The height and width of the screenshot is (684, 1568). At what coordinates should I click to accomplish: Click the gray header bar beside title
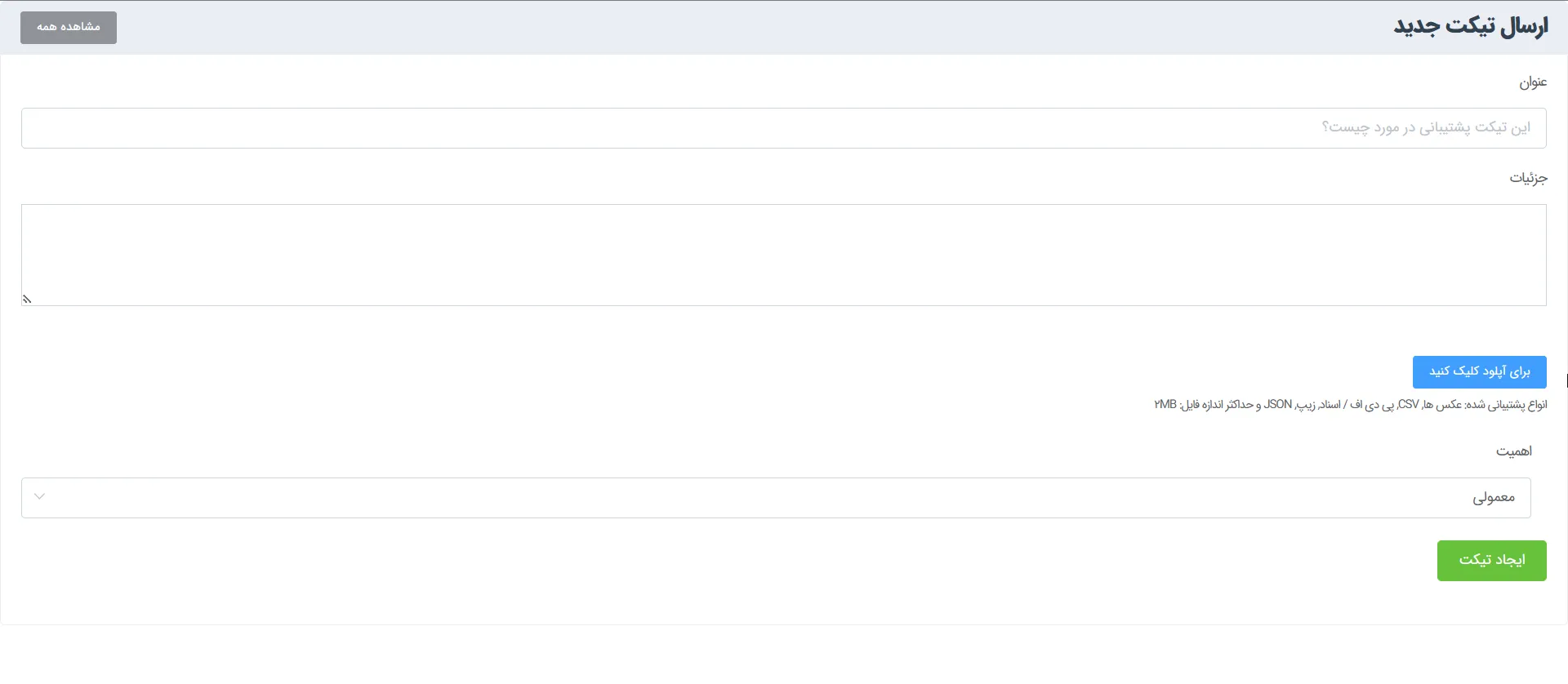coord(735,28)
